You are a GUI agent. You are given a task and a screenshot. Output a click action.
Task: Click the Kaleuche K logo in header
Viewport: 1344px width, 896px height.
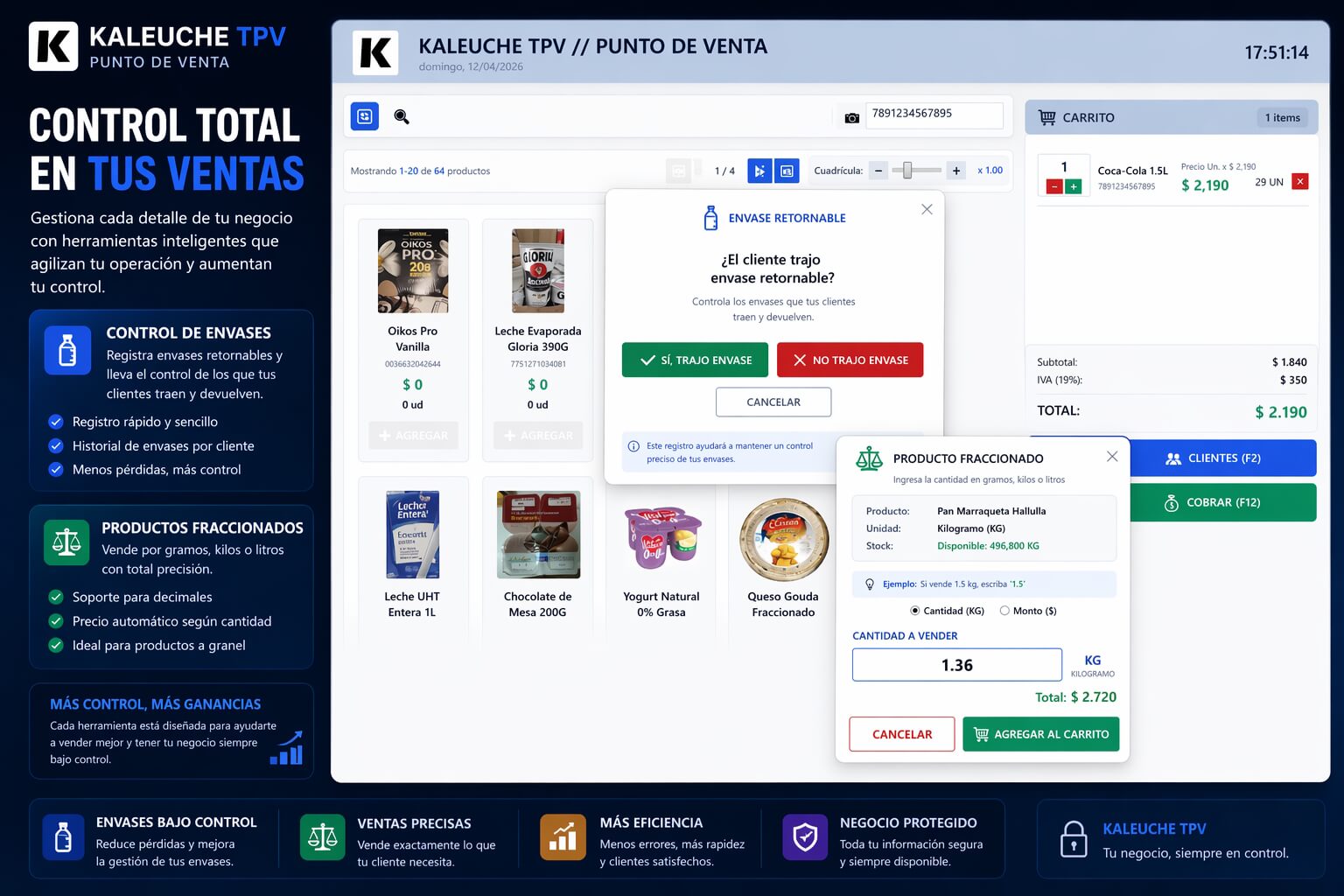pyautogui.click(x=375, y=52)
